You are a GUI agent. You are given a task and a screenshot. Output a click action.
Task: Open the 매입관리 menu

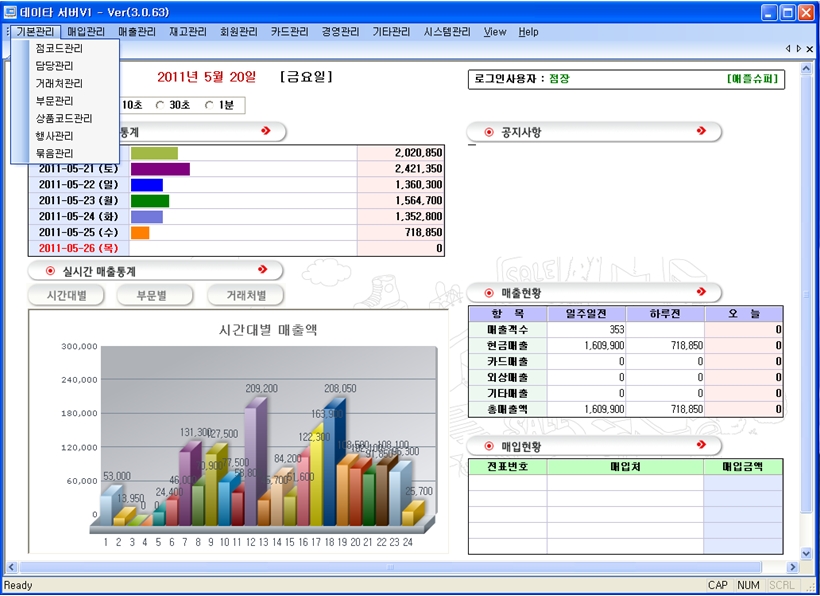point(86,32)
